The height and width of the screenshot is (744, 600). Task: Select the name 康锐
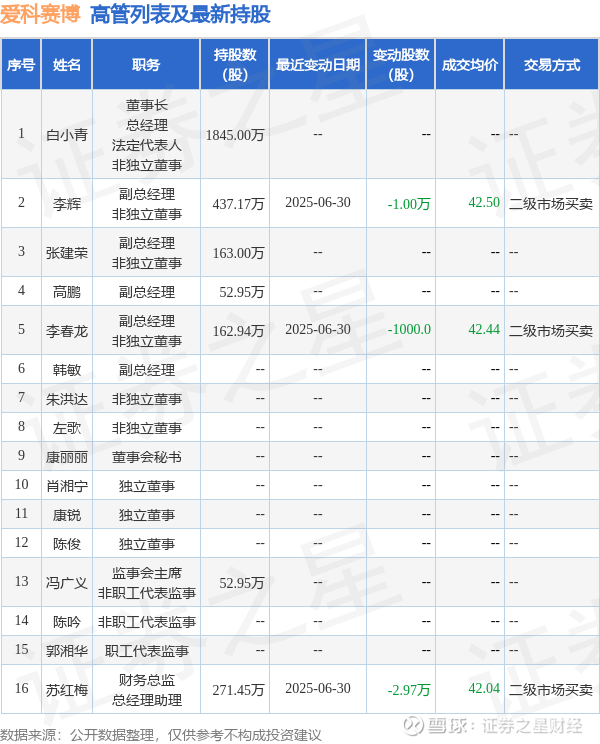coord(67,515)
